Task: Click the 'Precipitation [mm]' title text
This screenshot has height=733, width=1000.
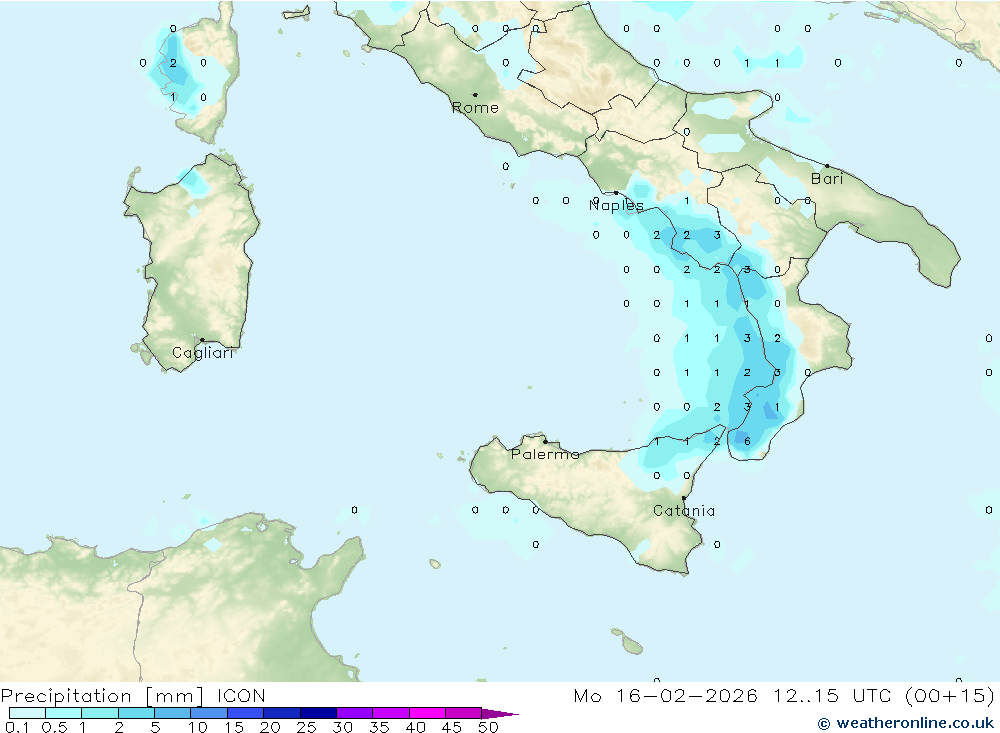Action: click(102, 696)
